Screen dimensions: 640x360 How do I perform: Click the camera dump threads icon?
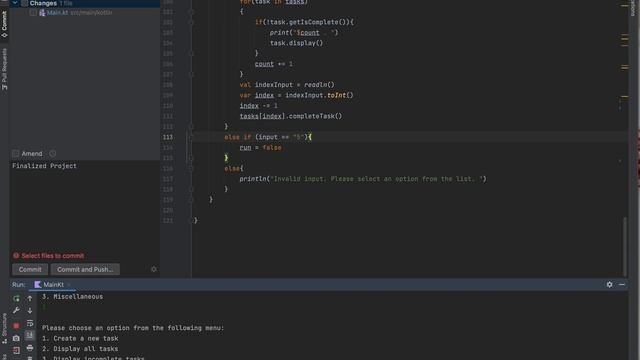16,338
